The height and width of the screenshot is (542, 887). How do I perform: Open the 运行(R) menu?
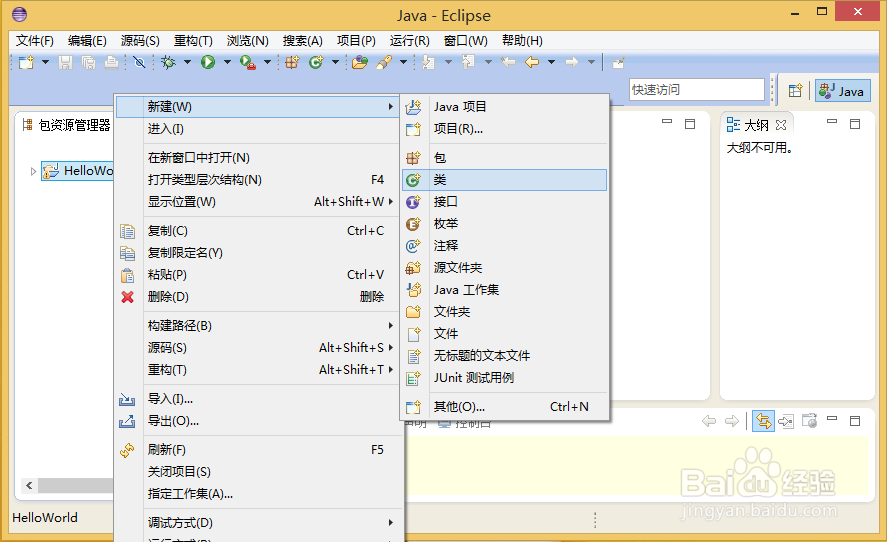tap(410, 41)
